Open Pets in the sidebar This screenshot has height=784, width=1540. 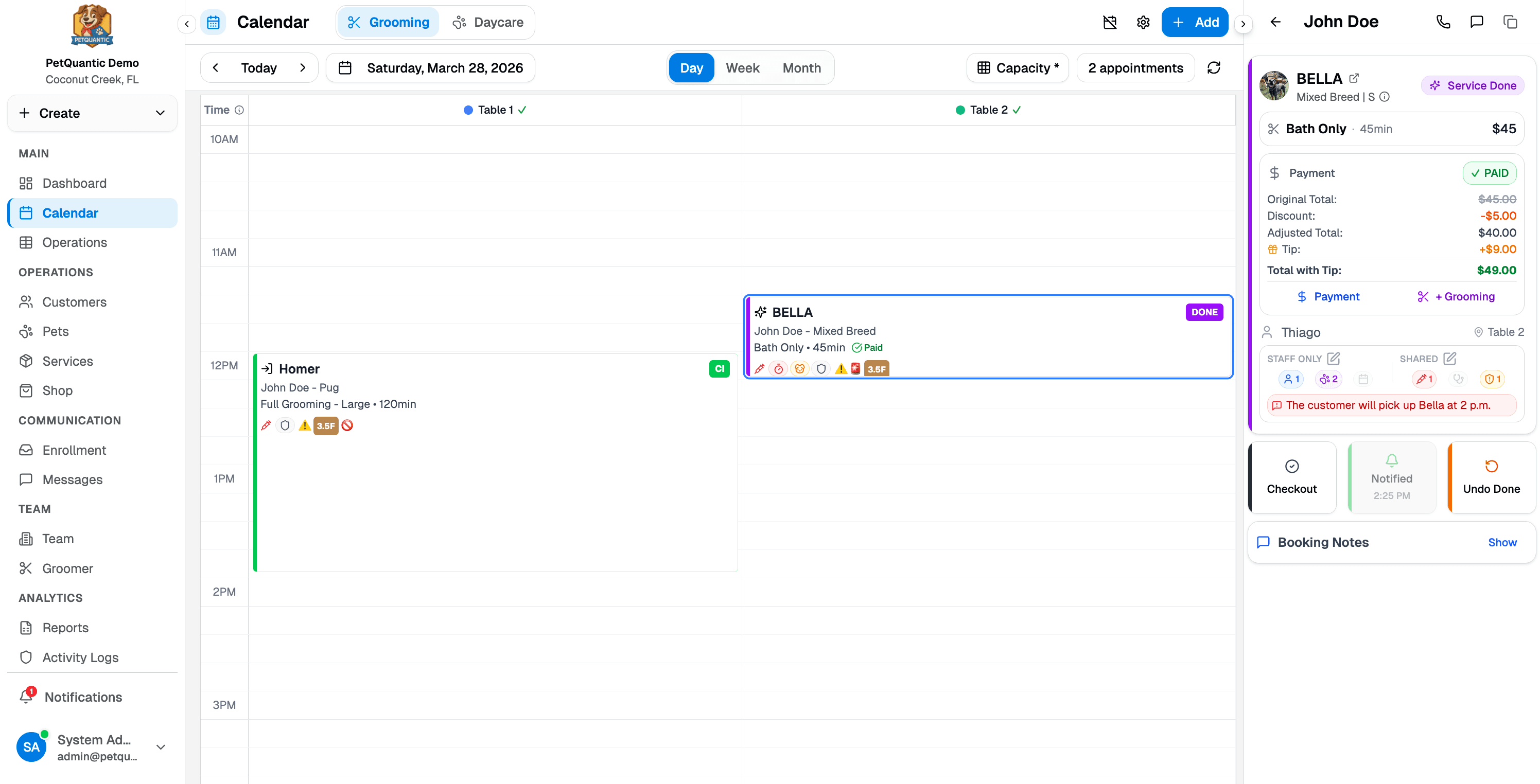tap(92, 331)
